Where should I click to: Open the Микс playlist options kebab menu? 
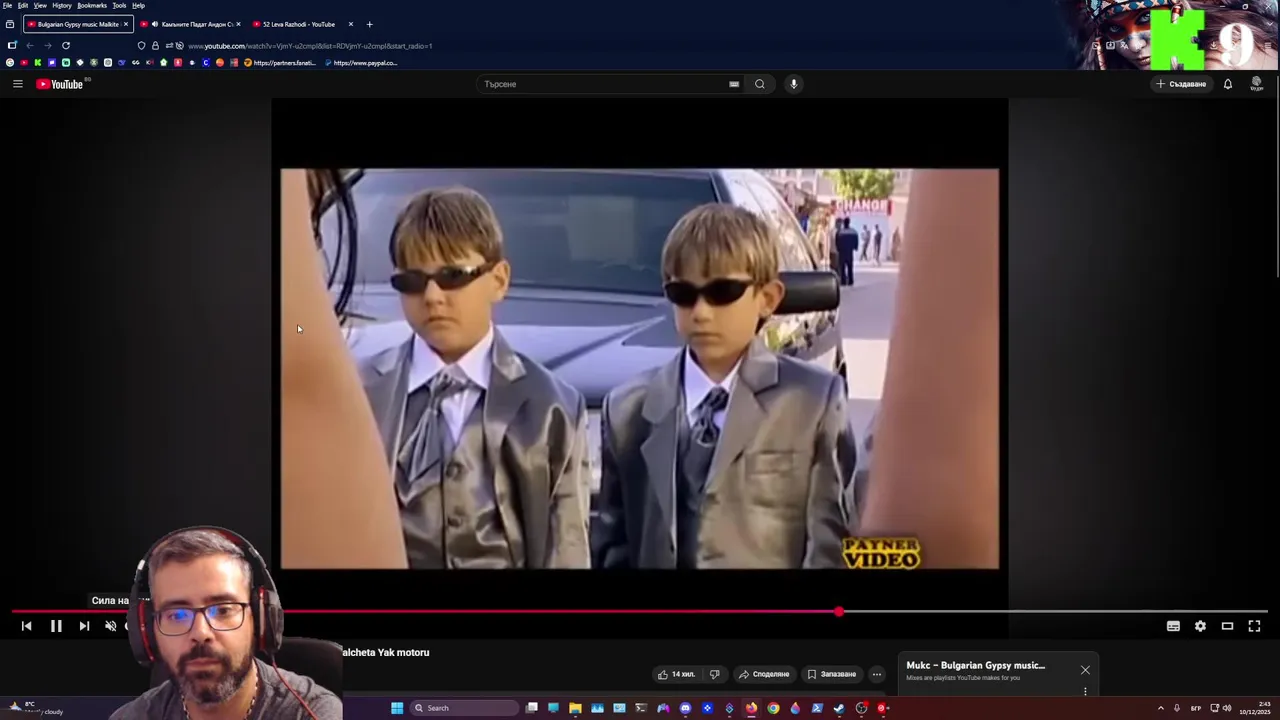1085,691
